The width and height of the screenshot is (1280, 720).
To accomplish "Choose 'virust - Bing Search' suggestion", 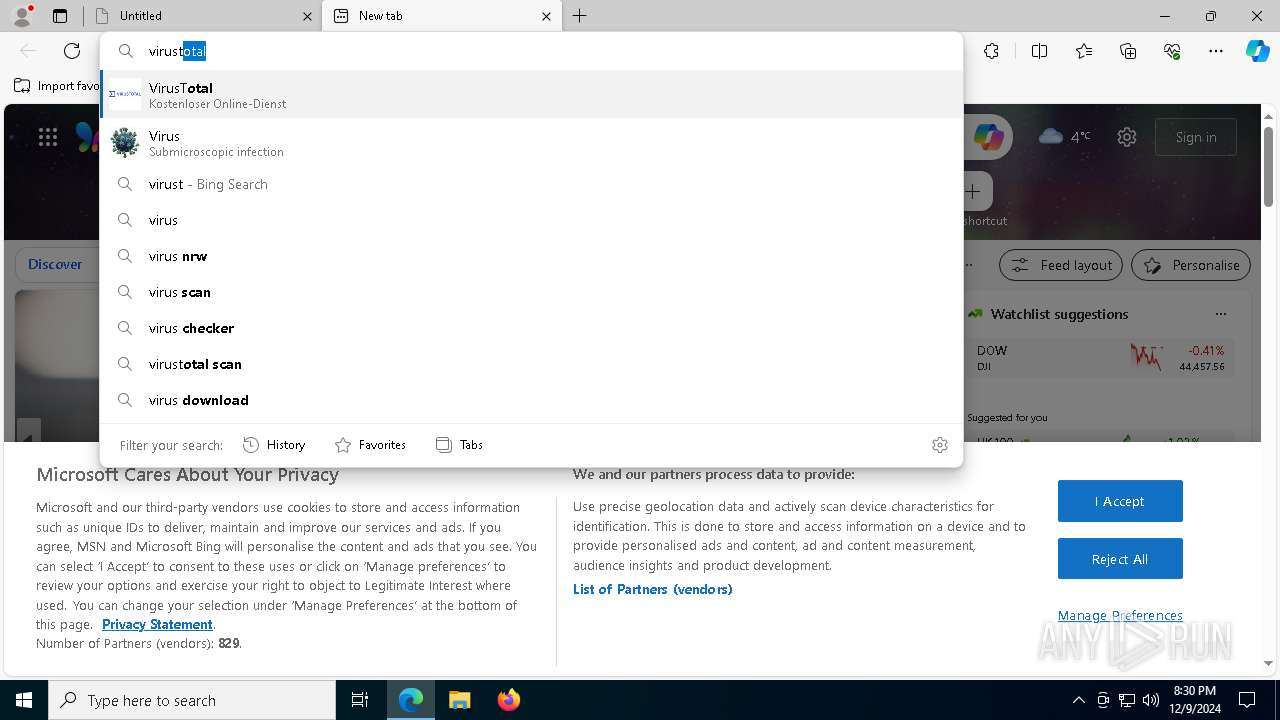I will point(531,184).
